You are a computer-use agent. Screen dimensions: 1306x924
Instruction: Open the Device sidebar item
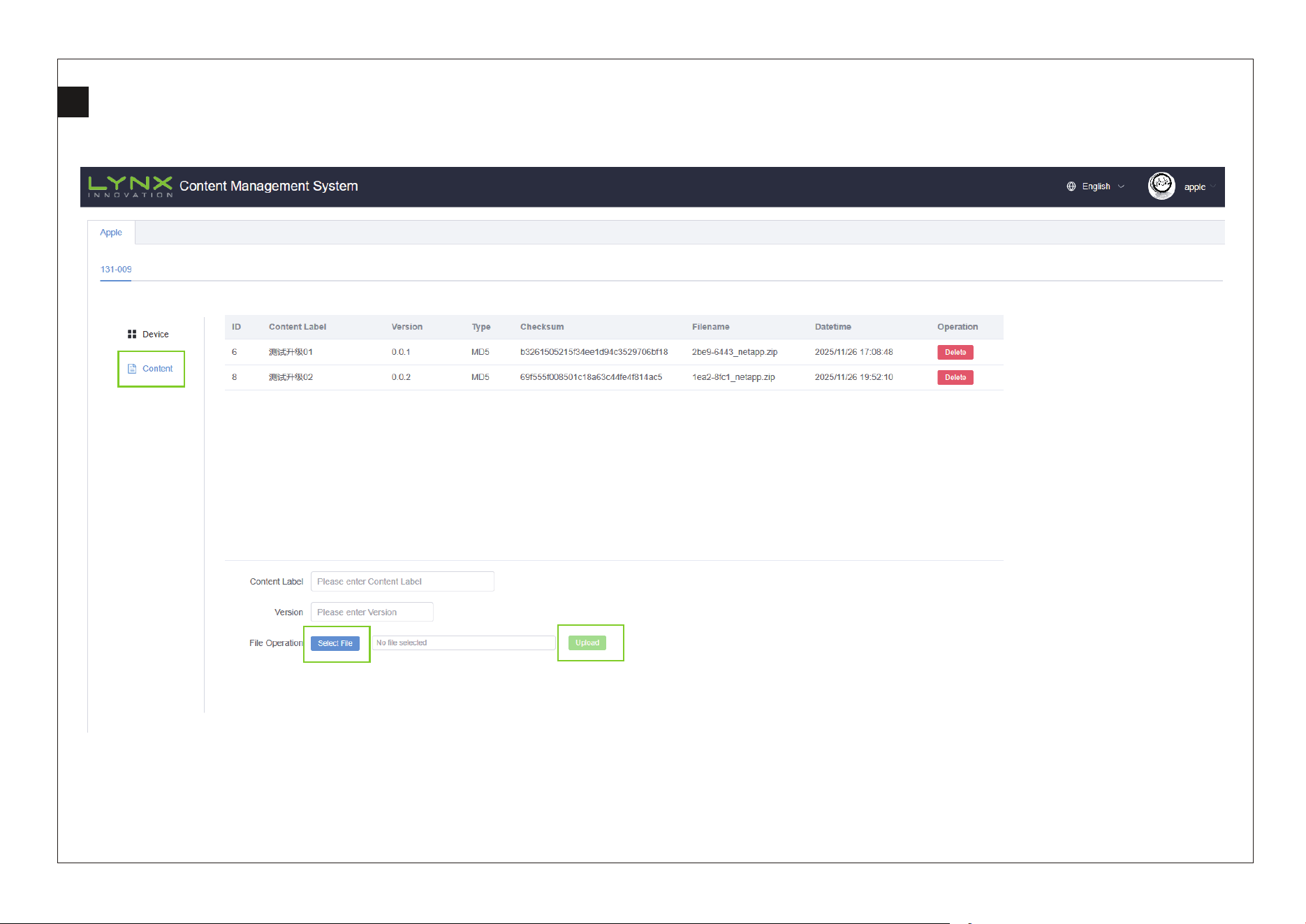point(148,335)
